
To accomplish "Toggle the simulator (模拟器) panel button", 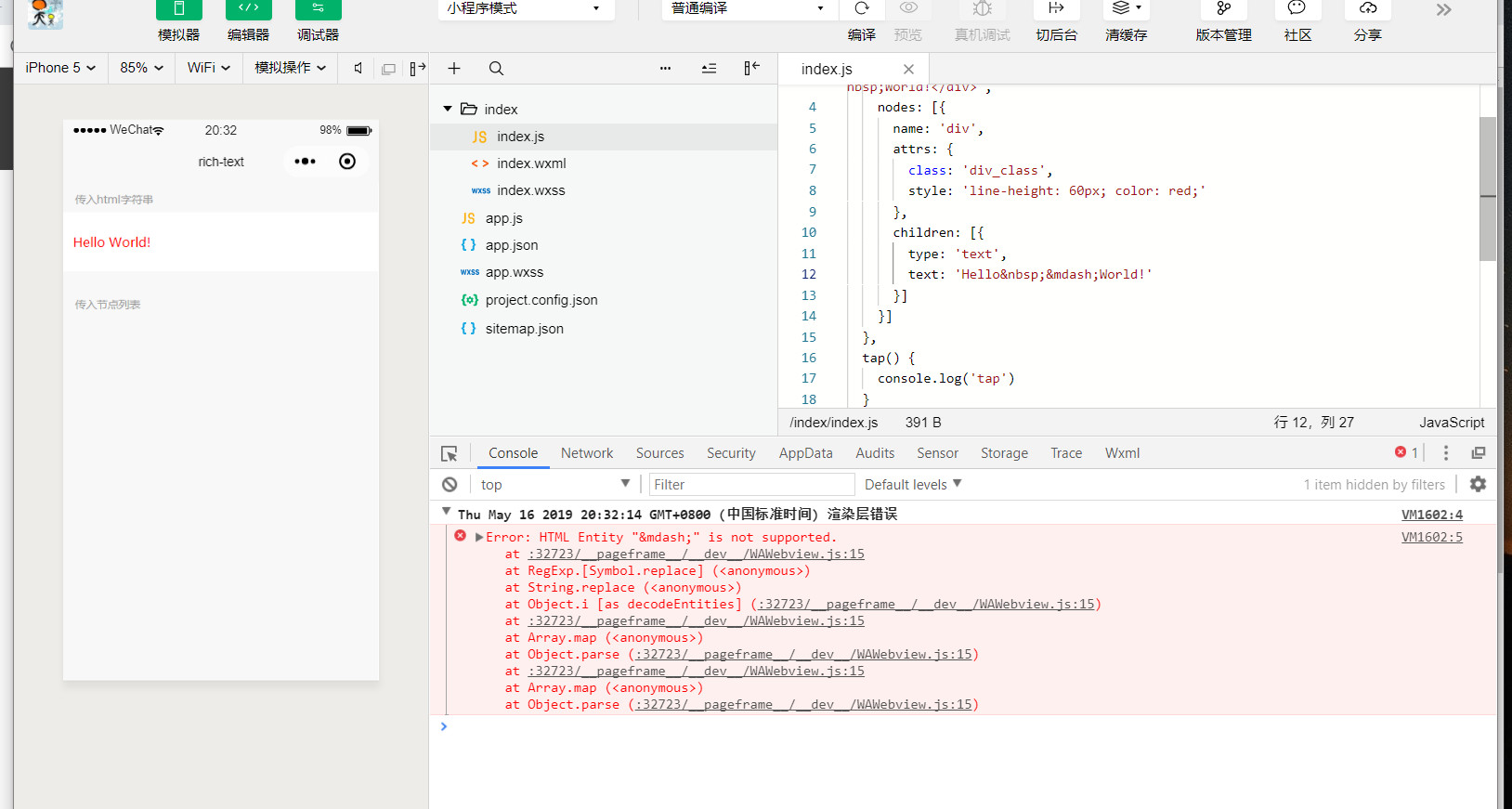I will pyautogui.click(x=178, y=10).
